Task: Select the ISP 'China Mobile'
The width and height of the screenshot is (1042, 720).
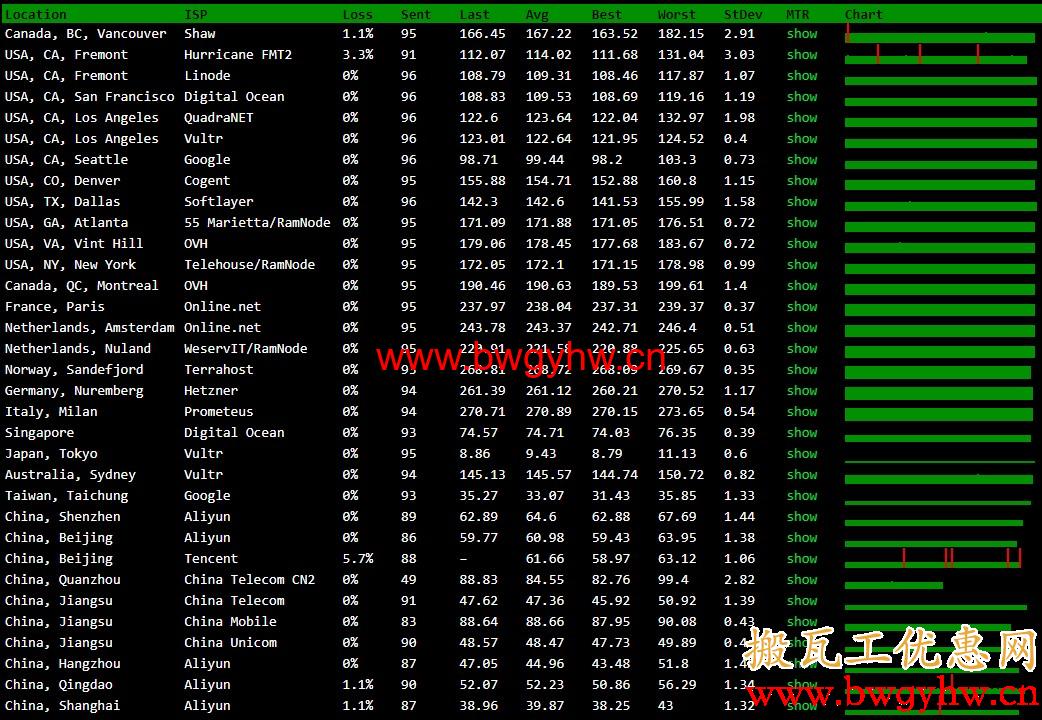Action: click(230, 621)
